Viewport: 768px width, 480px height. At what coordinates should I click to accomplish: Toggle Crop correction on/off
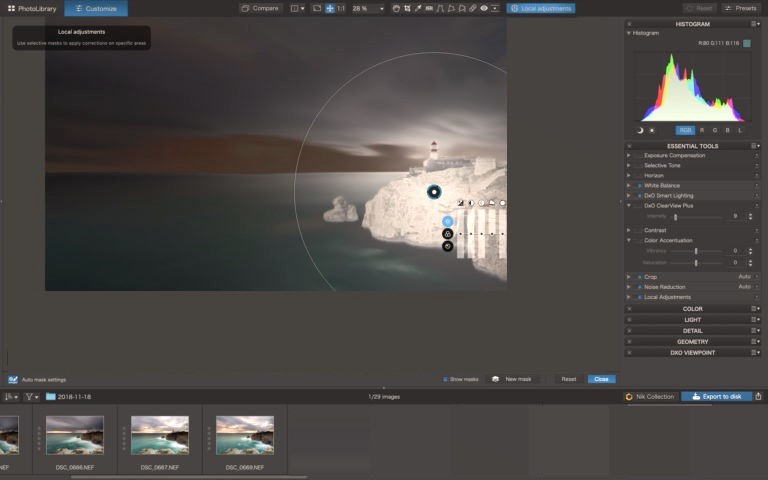coord(639,277)
